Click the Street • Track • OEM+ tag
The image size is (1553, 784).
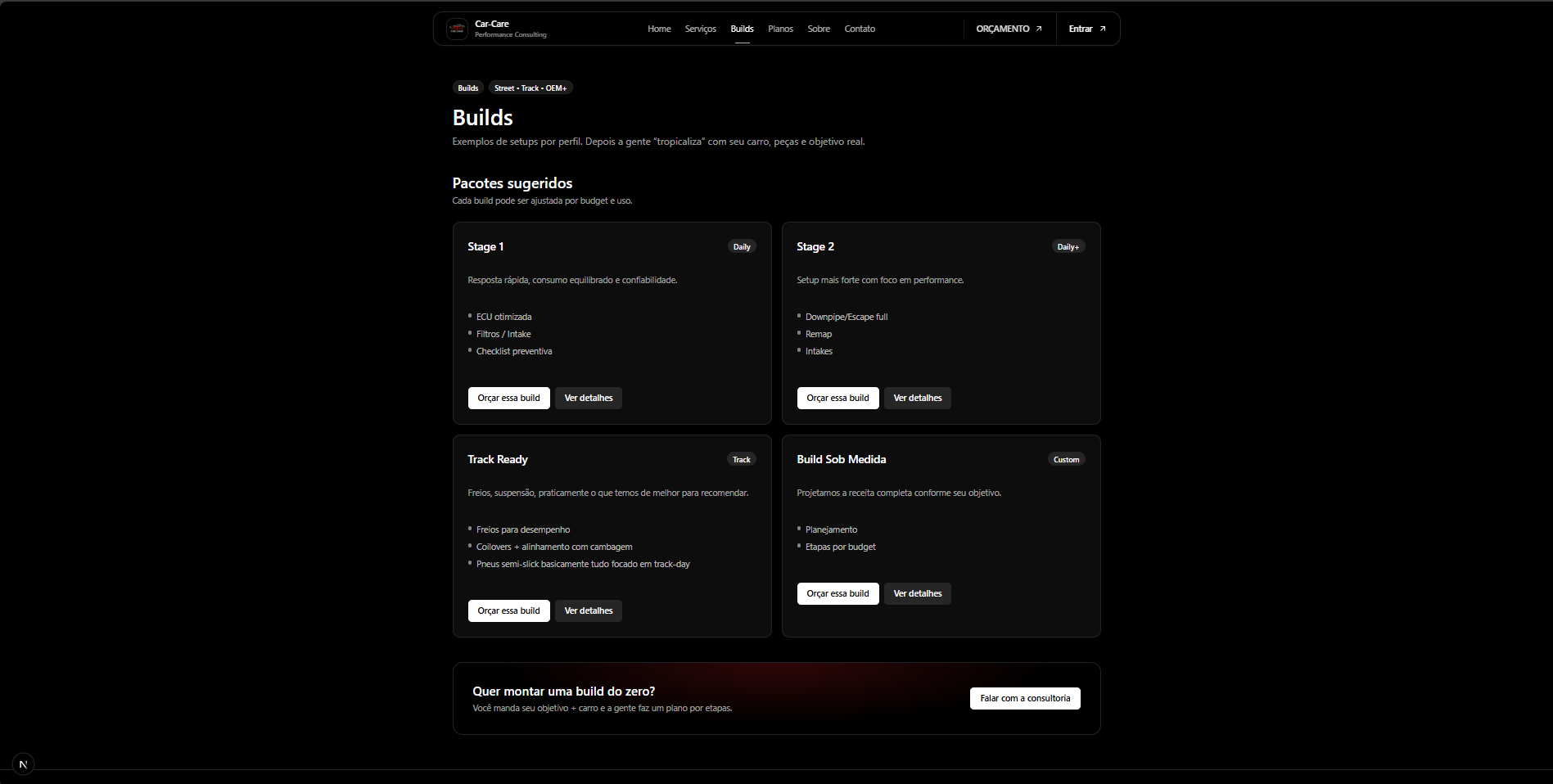[530, 88]
